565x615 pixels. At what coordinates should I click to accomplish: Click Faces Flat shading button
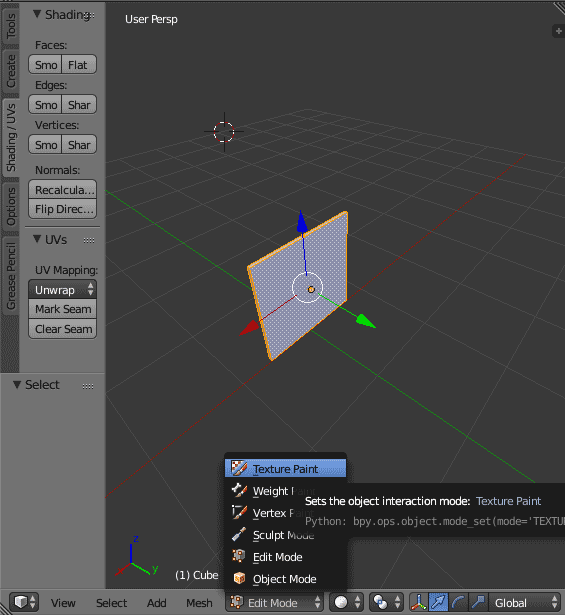pyautogui.click(x=79, y=64)
